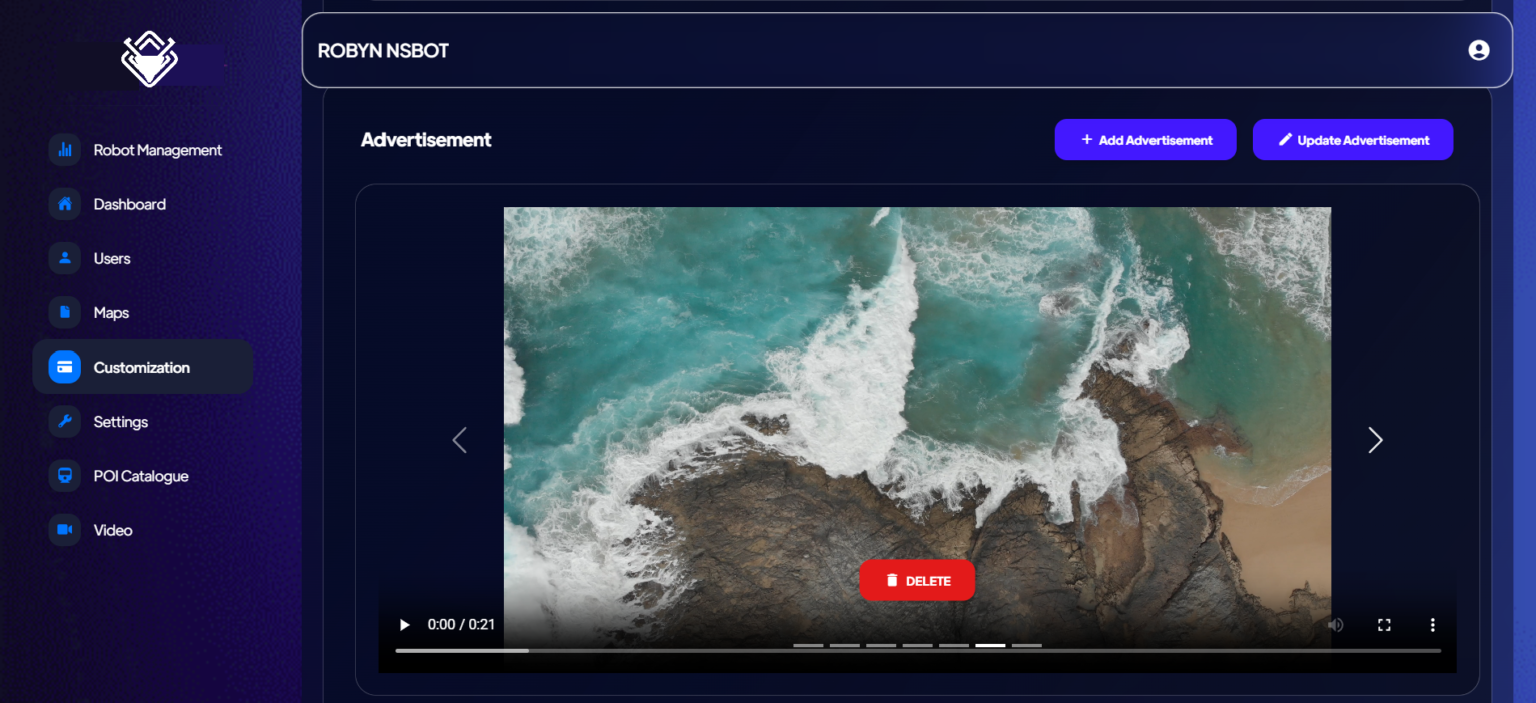
Task: Click the Add Advertisement button
Action: tap(1145, 140)
